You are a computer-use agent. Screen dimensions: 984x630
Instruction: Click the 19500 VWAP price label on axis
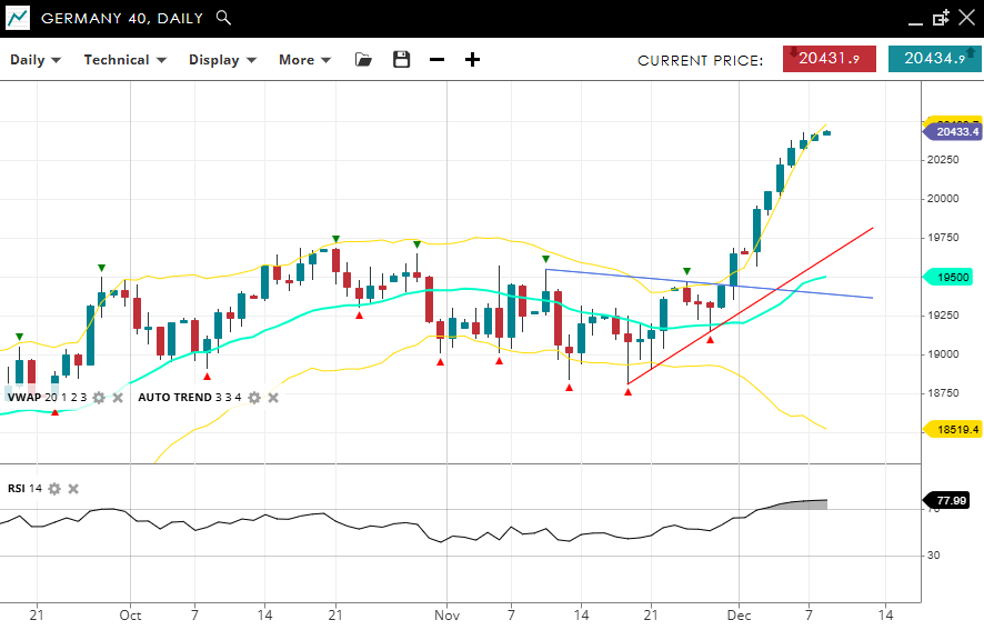(954, 277)
